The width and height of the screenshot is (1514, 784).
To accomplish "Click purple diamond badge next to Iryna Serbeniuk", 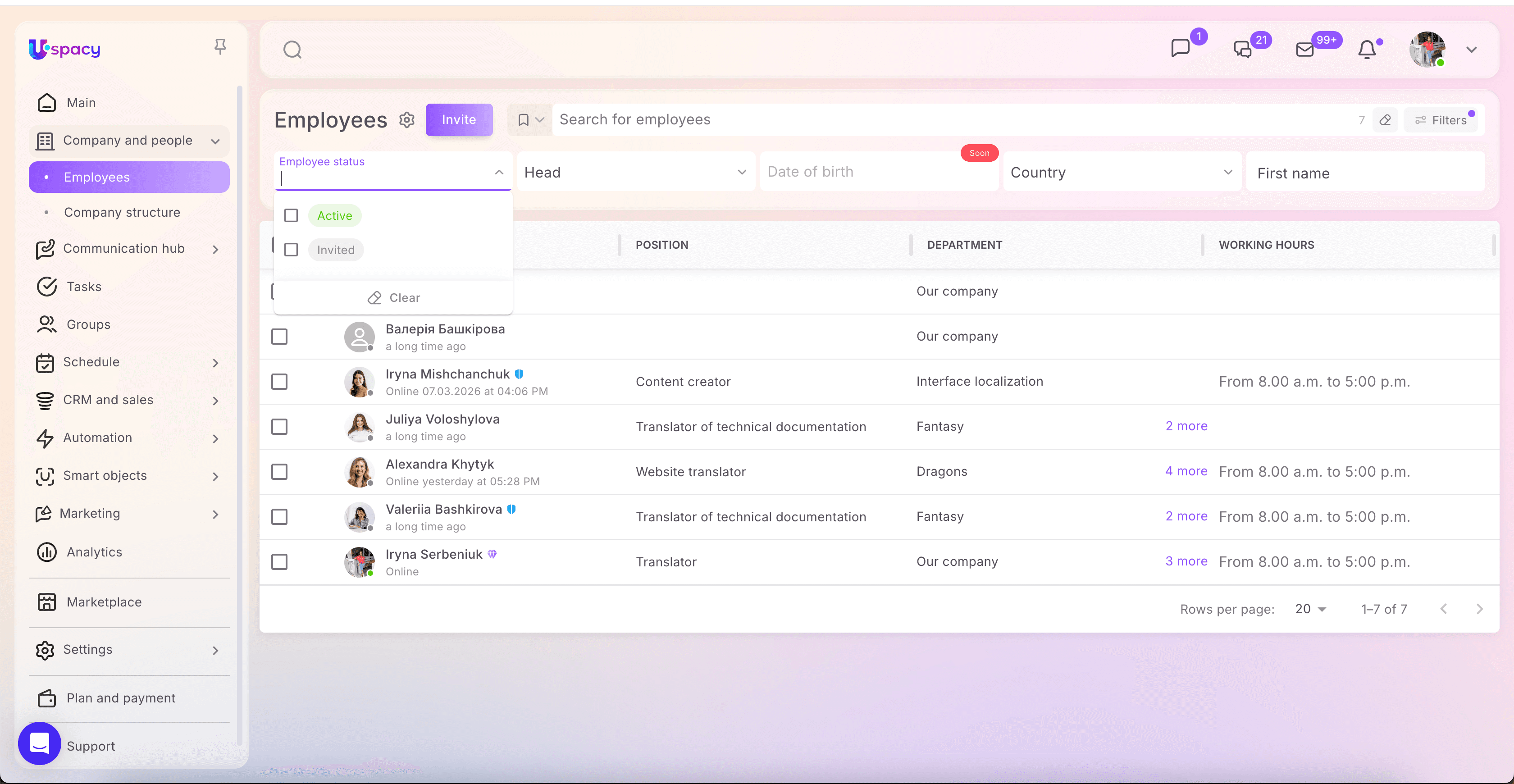I will coord(492,554).
